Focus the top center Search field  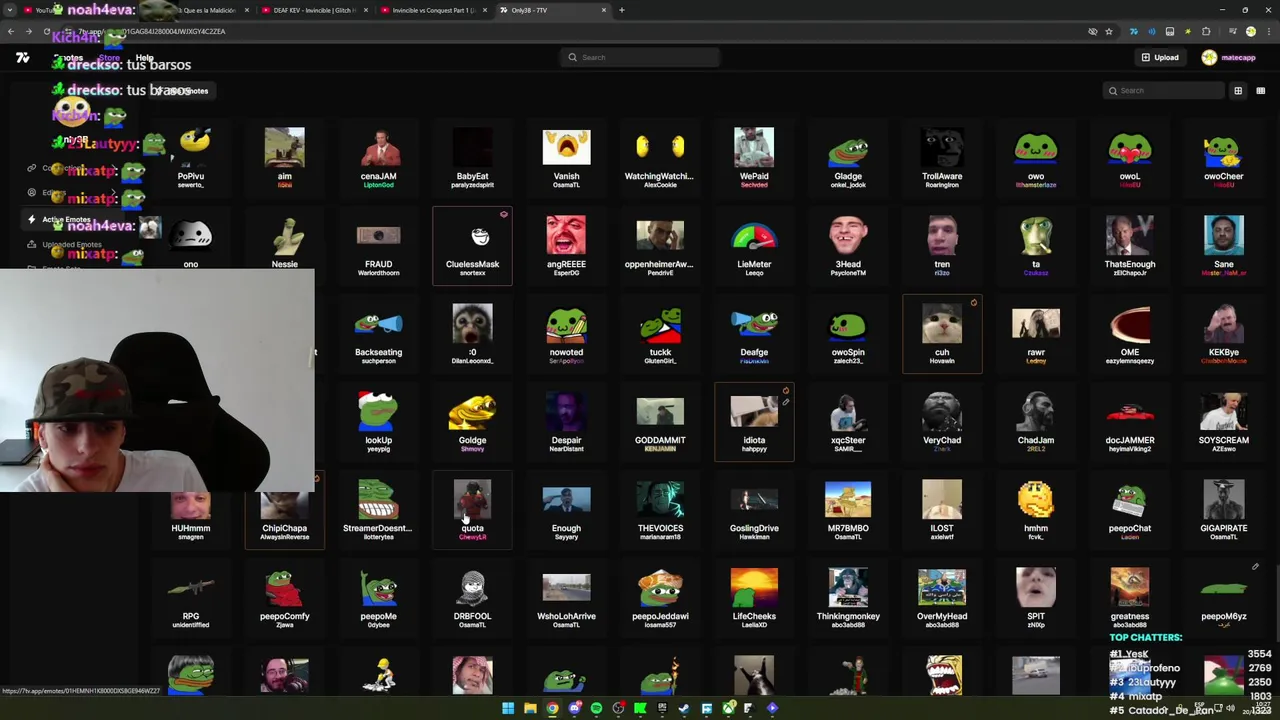pyautogui.click(x=640, y=57)
